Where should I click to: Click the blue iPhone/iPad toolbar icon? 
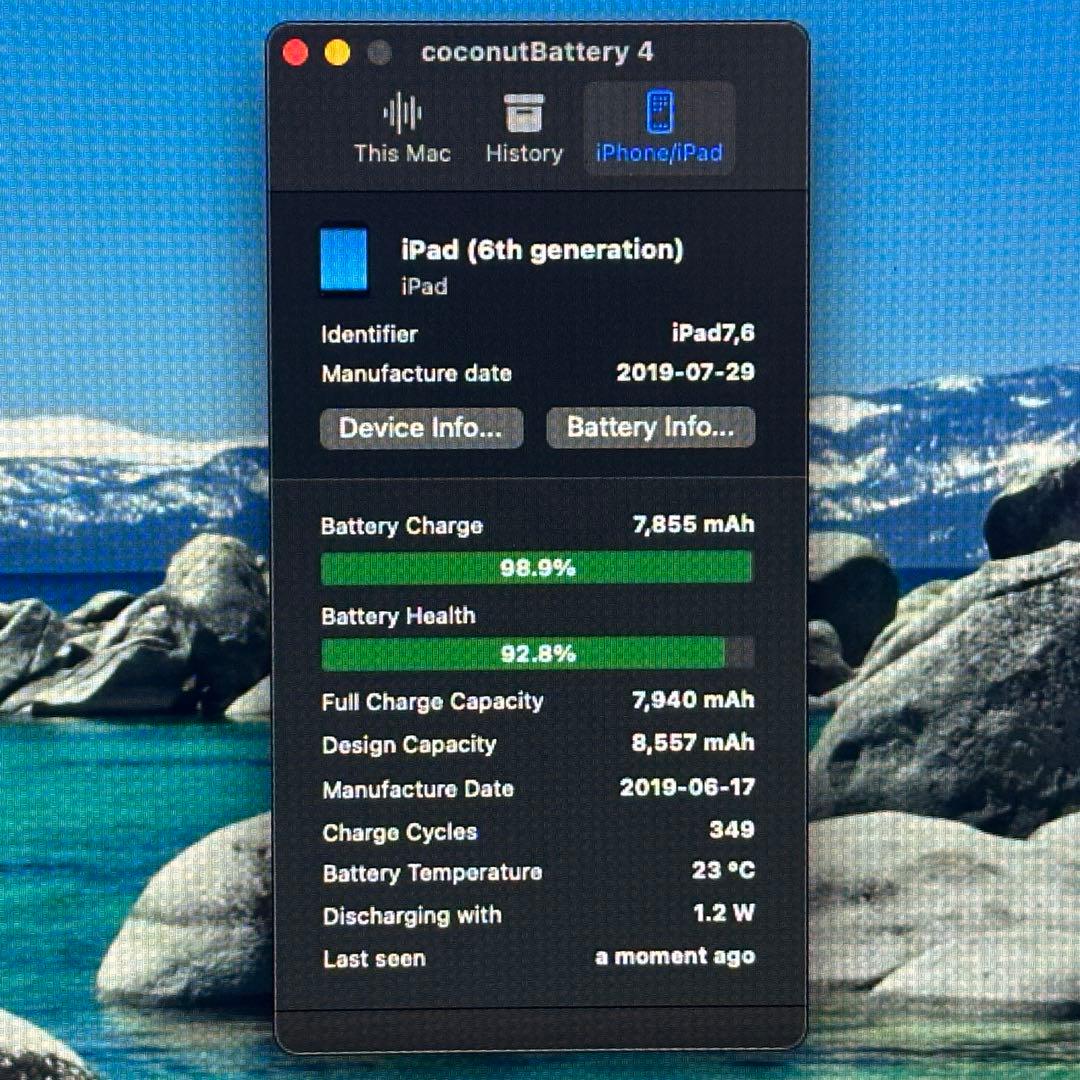tap(659, 112)
